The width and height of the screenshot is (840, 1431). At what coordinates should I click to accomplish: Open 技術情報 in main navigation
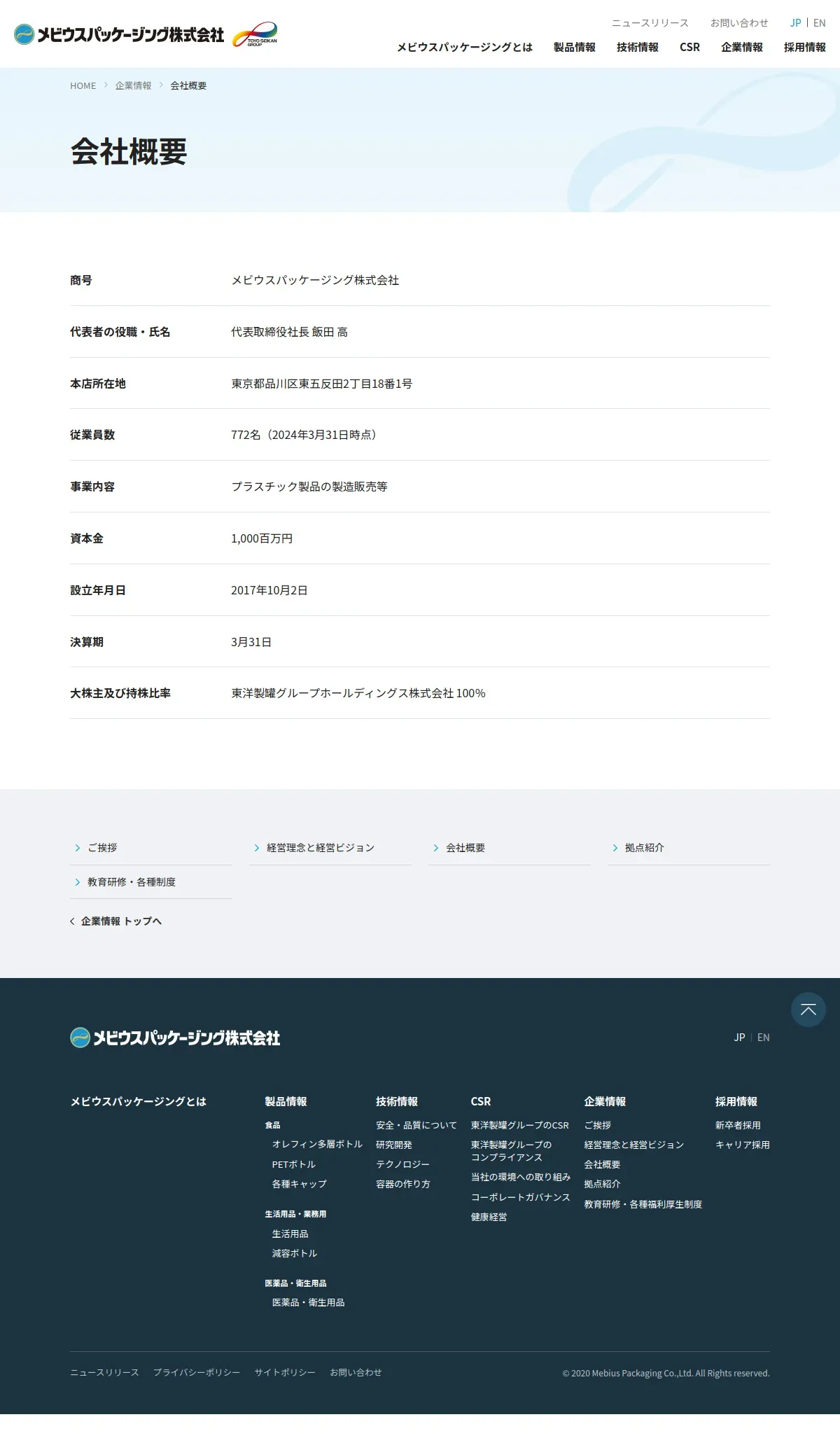pyautogui.click(x=638, y=47)
